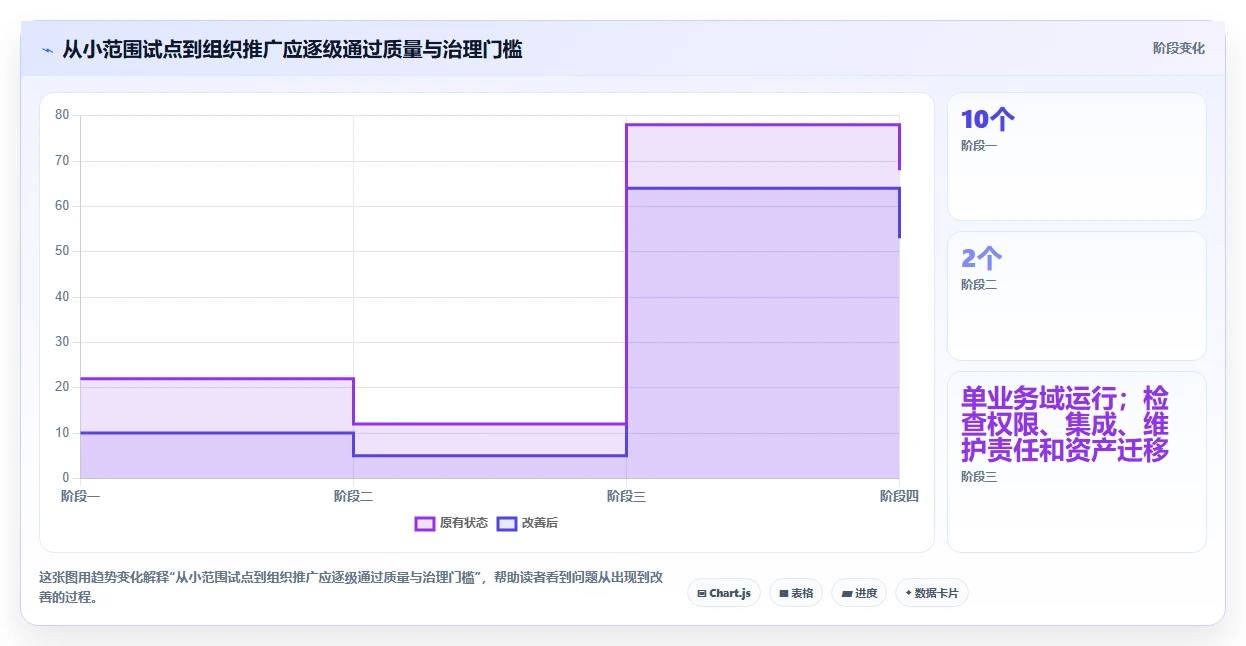Open the 10个 阶段一 data card
Viewport: 1246px width, 646px height.
click(1077, 156)
